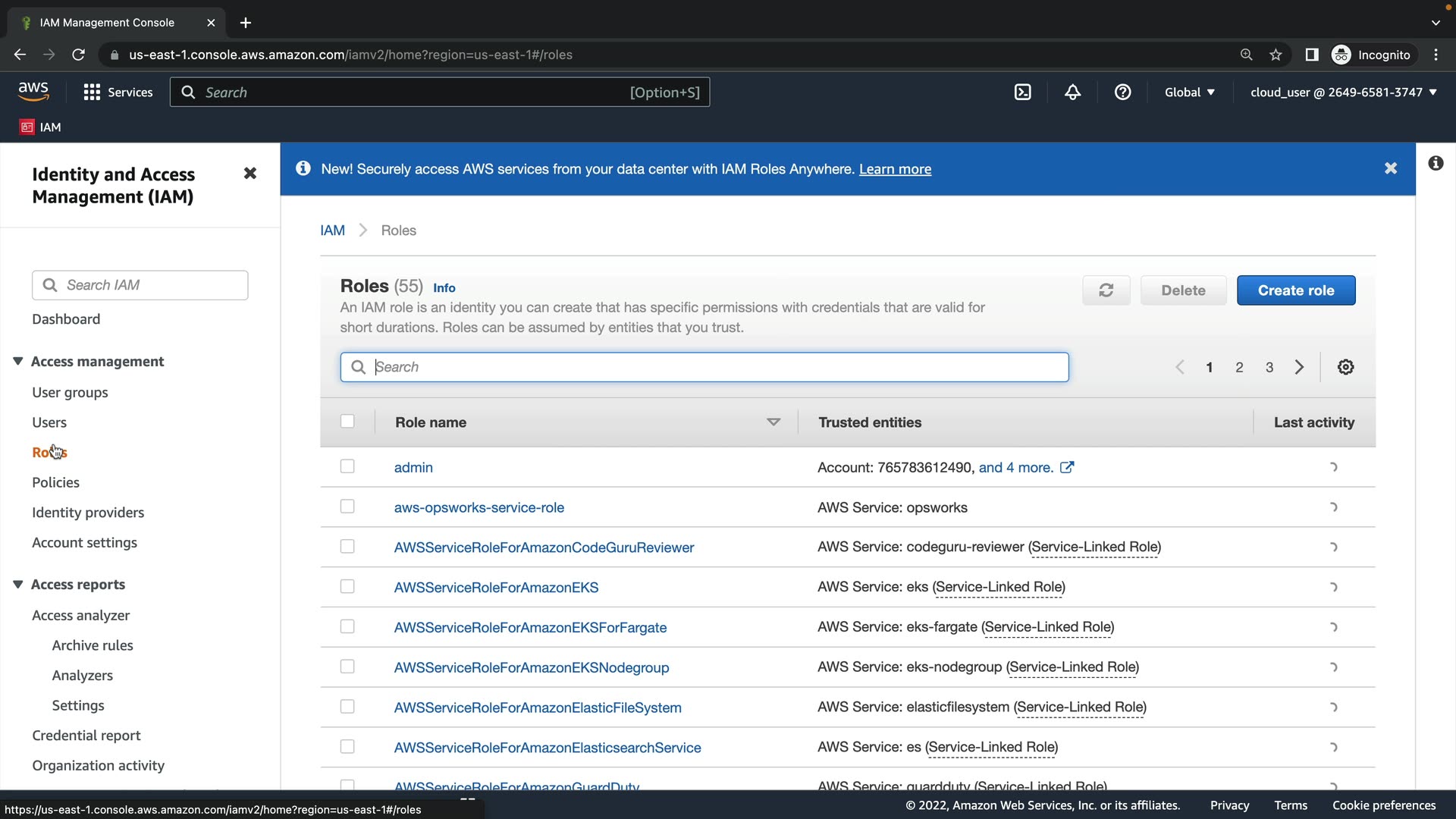Click the help question mark icon

click(1122, 93)
